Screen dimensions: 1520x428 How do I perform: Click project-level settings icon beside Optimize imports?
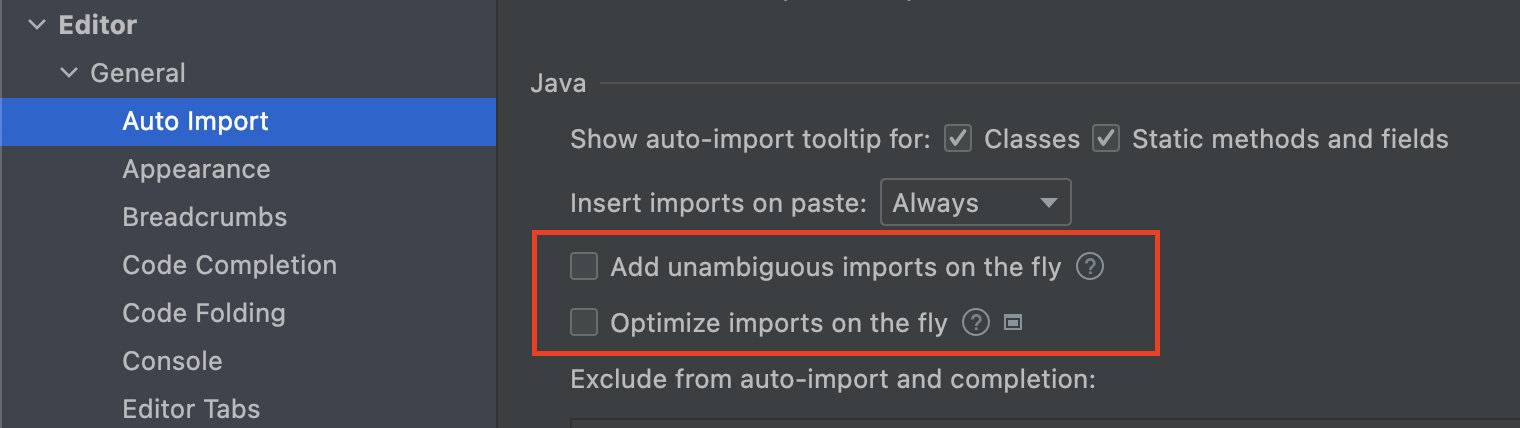click(1012, 323)
